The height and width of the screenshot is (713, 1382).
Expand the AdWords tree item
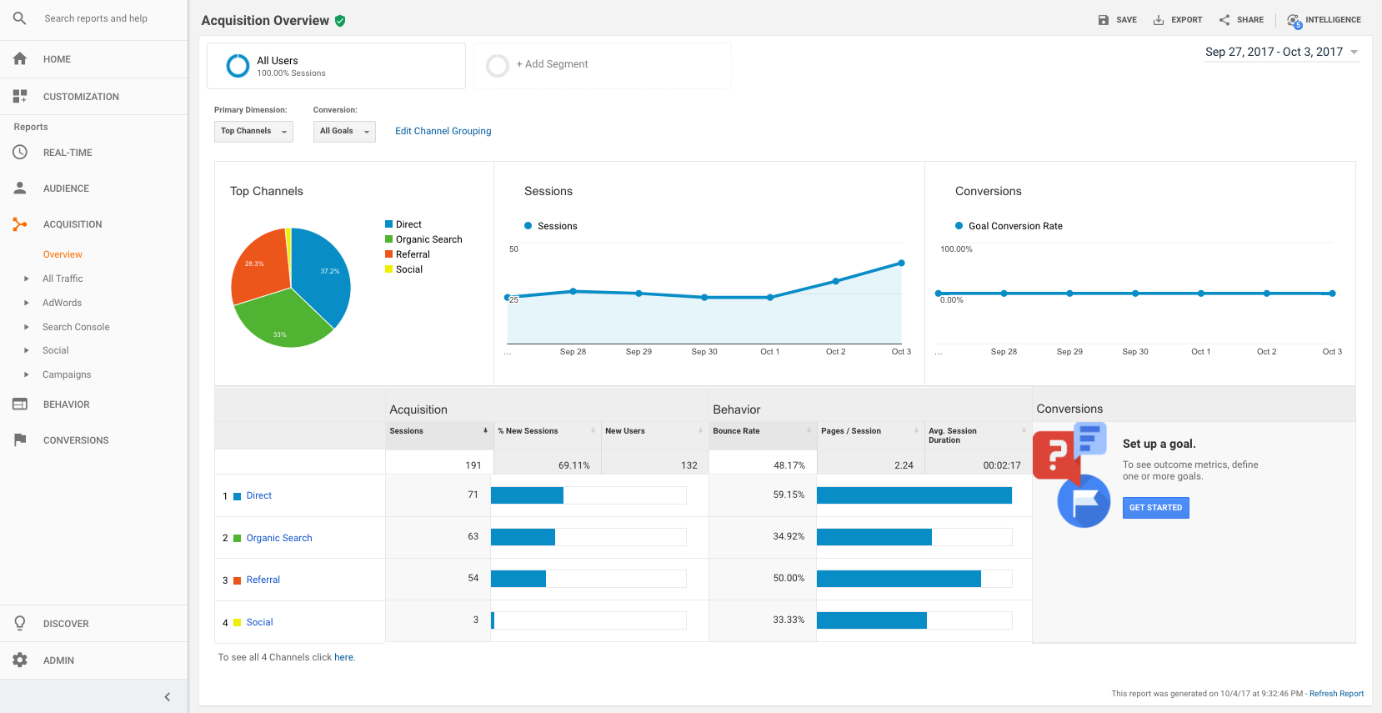(x=27, y=303)
